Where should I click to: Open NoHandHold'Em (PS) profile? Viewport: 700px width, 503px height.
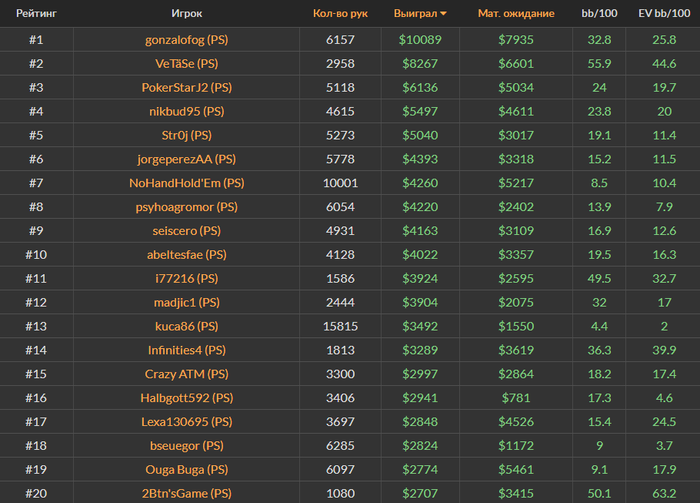(x=187, y=183)
